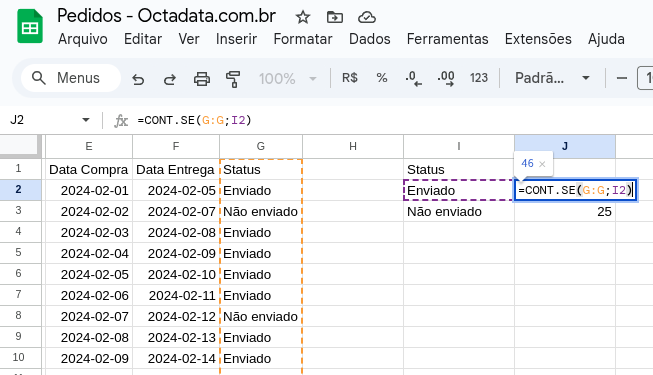Activate the paint format roller icon
The height and width of the screenshot is (375, 653).
233,78
